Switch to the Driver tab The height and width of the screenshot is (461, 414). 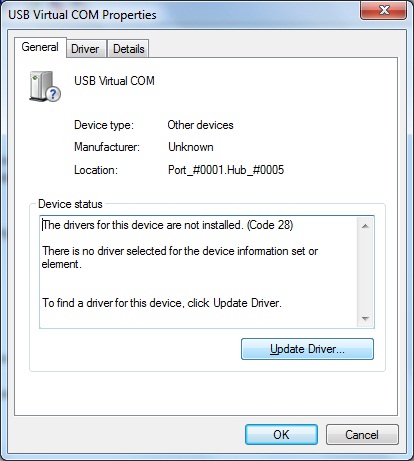[x=86, y=49]
